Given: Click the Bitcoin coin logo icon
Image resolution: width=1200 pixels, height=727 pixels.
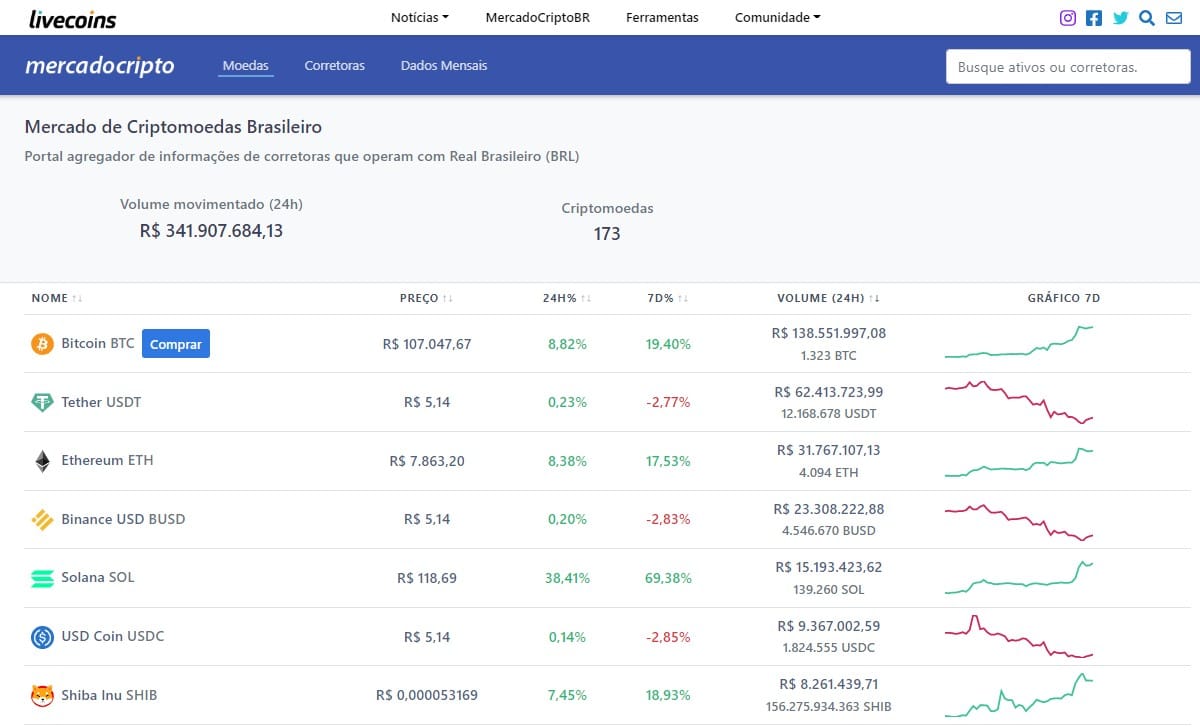Looking at the screenshot, I should (42, 344).
